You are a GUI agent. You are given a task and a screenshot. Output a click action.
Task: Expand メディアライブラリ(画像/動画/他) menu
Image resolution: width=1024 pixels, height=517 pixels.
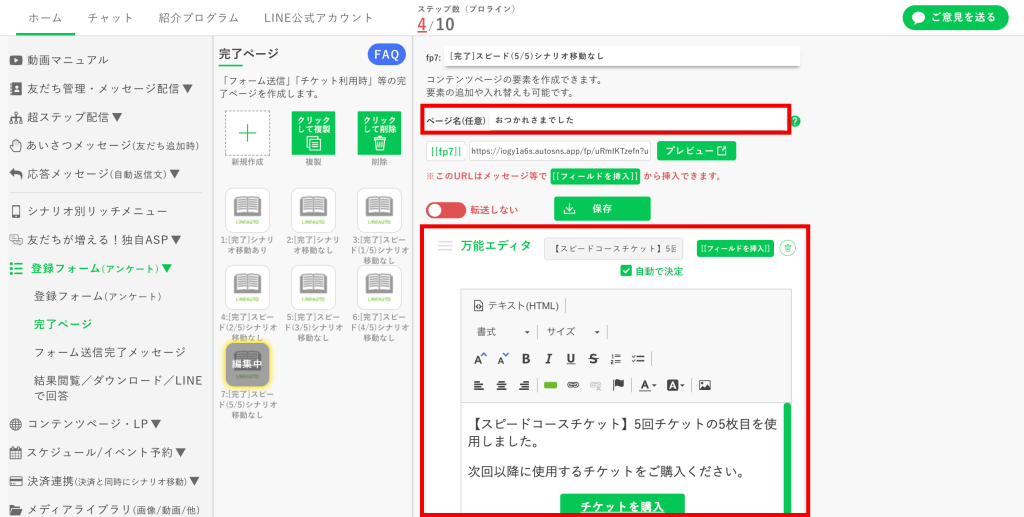104,510
